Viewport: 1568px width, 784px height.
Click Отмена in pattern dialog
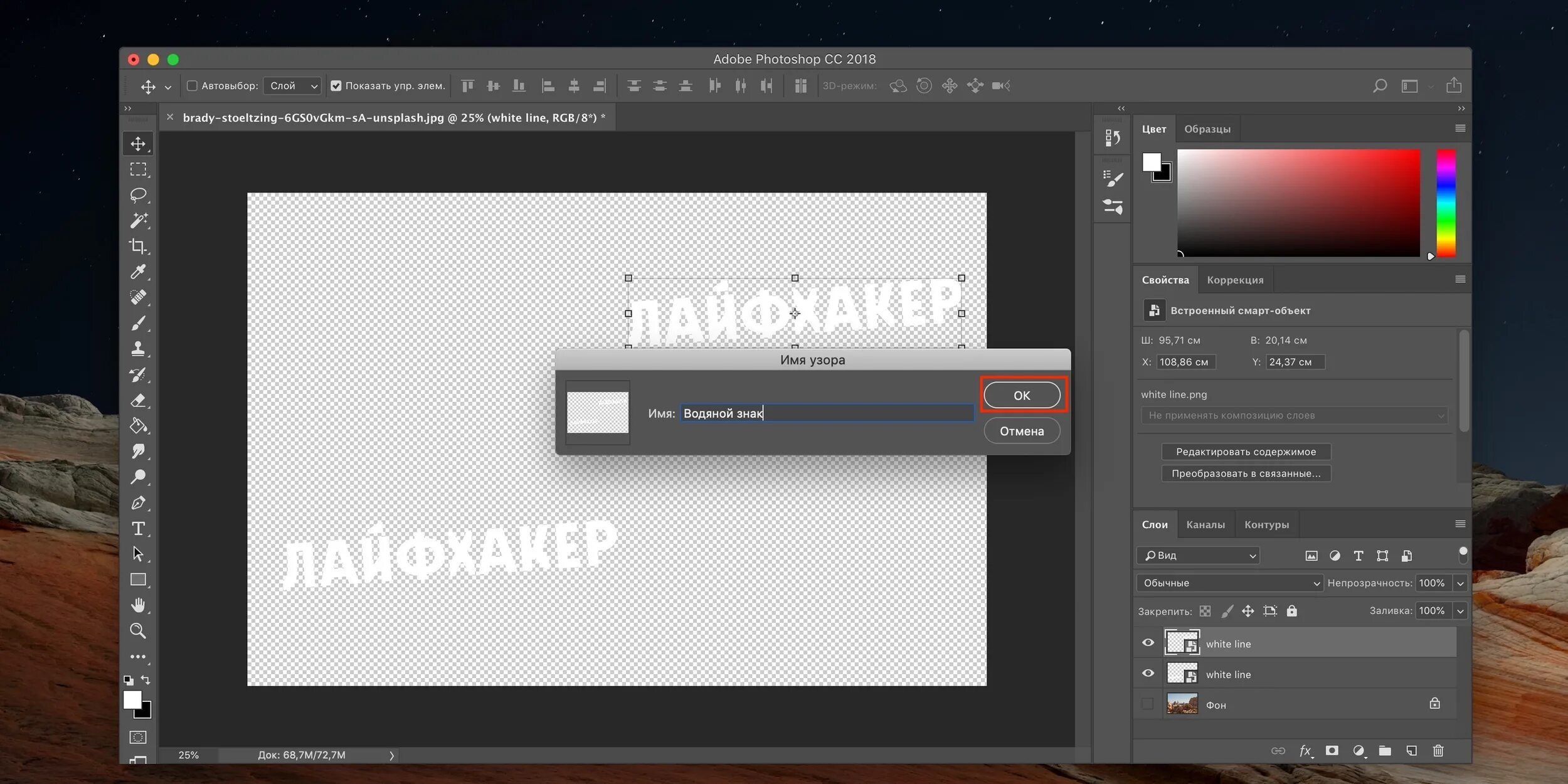point(1022,431)
